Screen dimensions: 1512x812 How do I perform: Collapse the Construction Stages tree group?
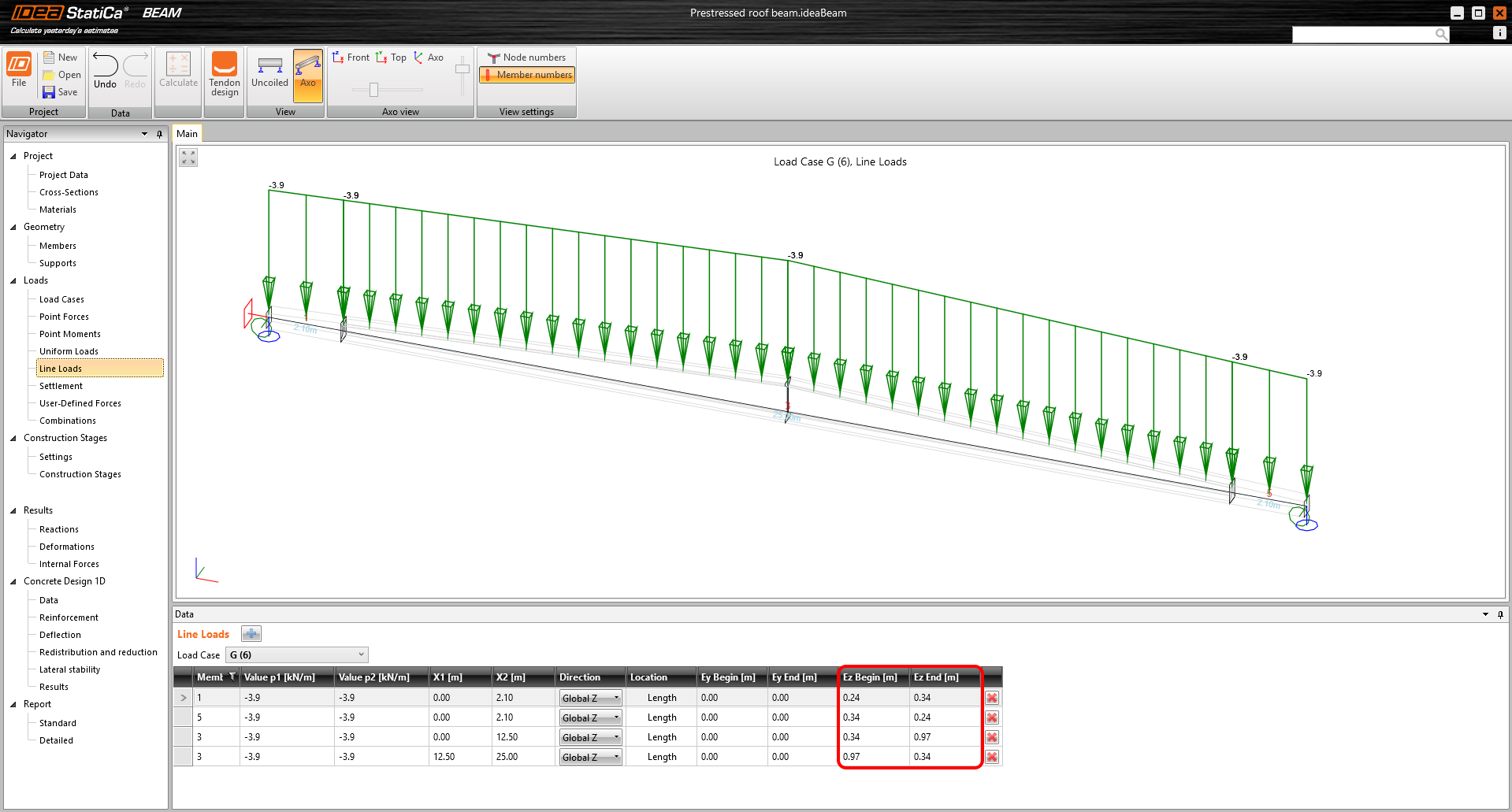13,439
